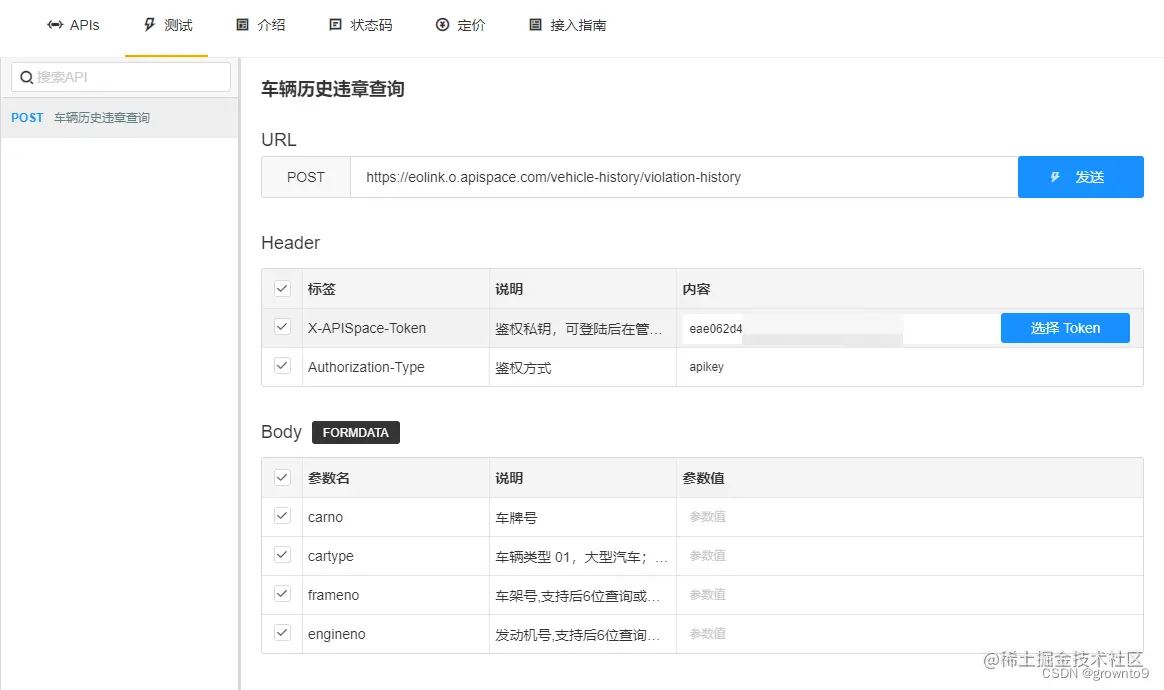Click the yen coin icon beside 定价
Viewport: 1164px width, 690px height.
pyautogui.click(x=442, y=25)
